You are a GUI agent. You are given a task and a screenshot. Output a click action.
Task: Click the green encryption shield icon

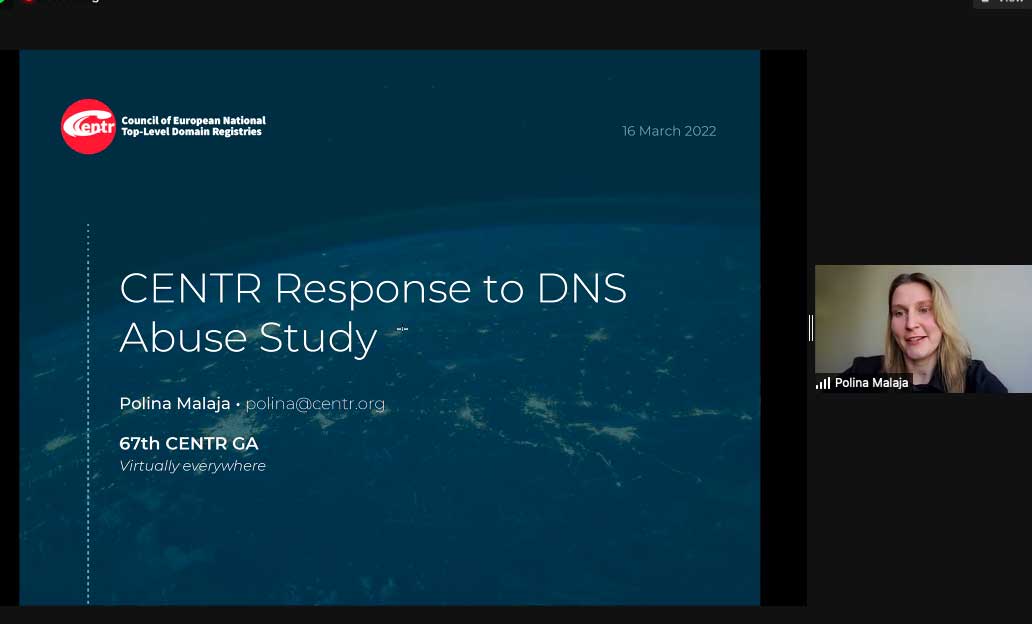tap(3, 1)
